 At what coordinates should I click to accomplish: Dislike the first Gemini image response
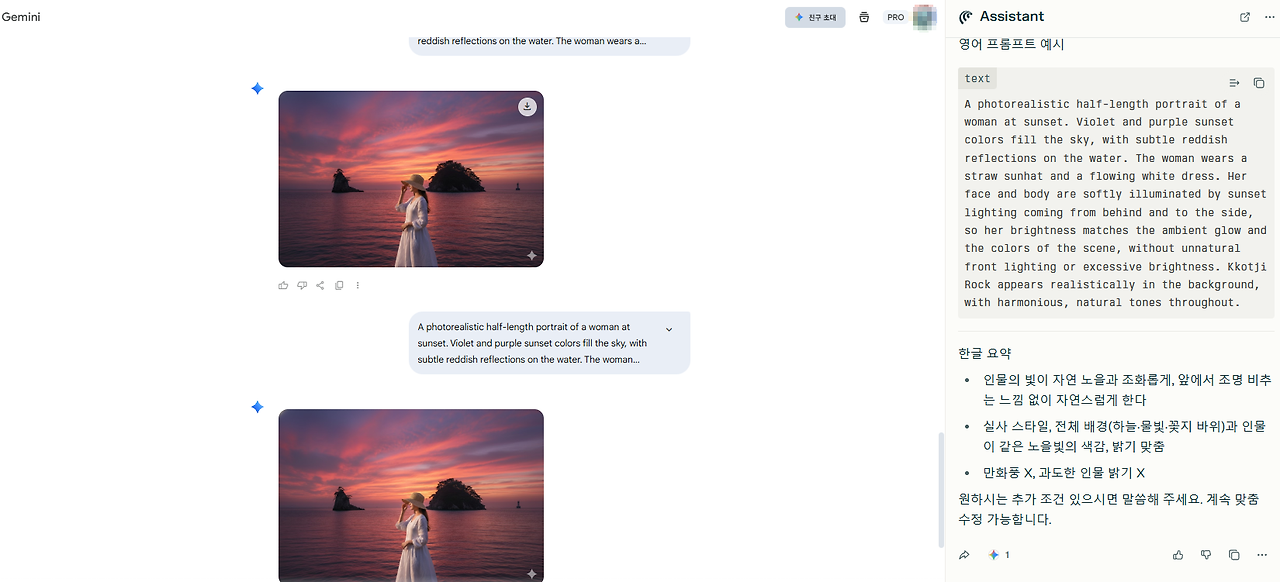click(302, 285)
